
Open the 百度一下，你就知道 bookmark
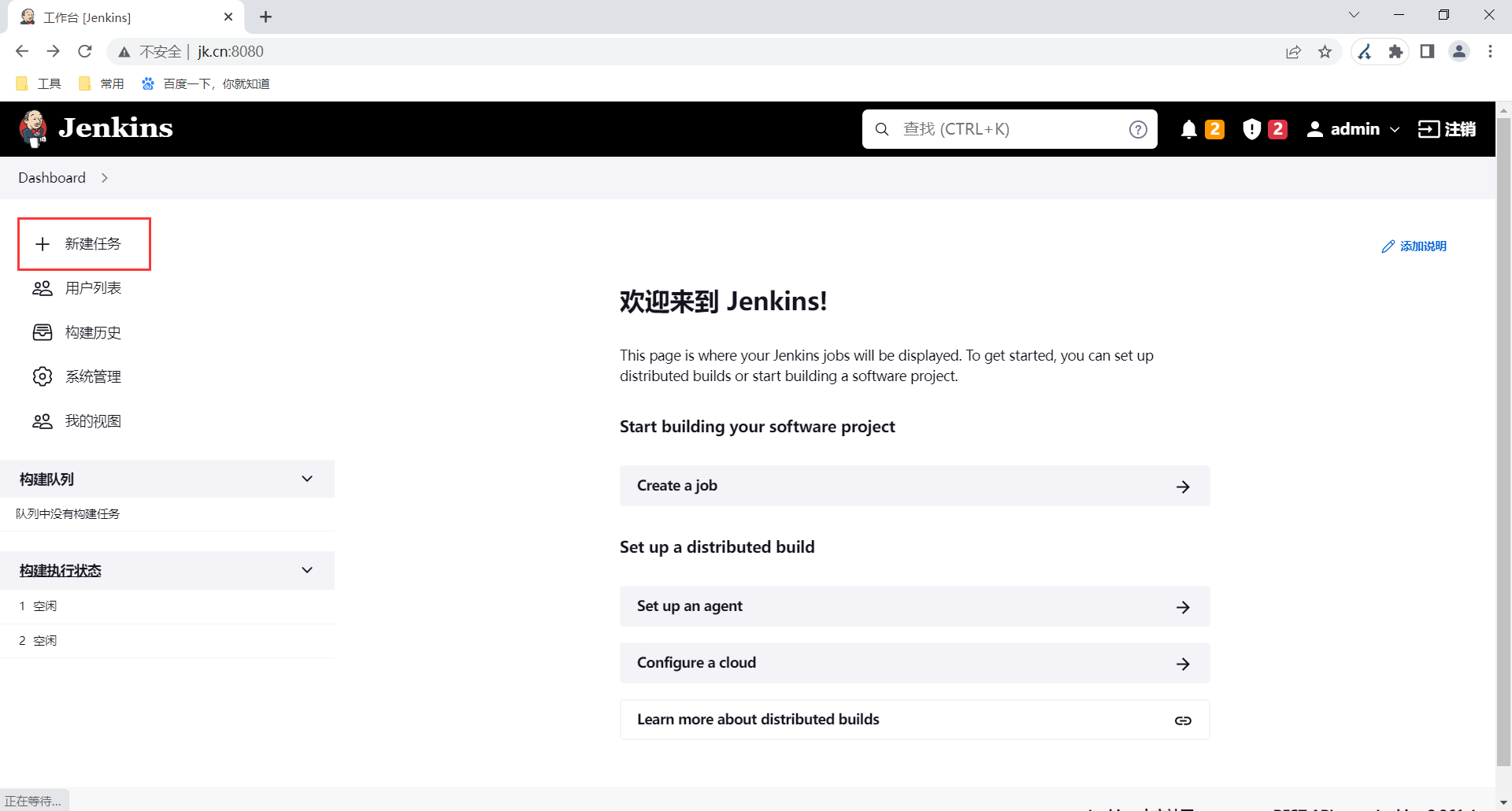click(x=206, y=83)
